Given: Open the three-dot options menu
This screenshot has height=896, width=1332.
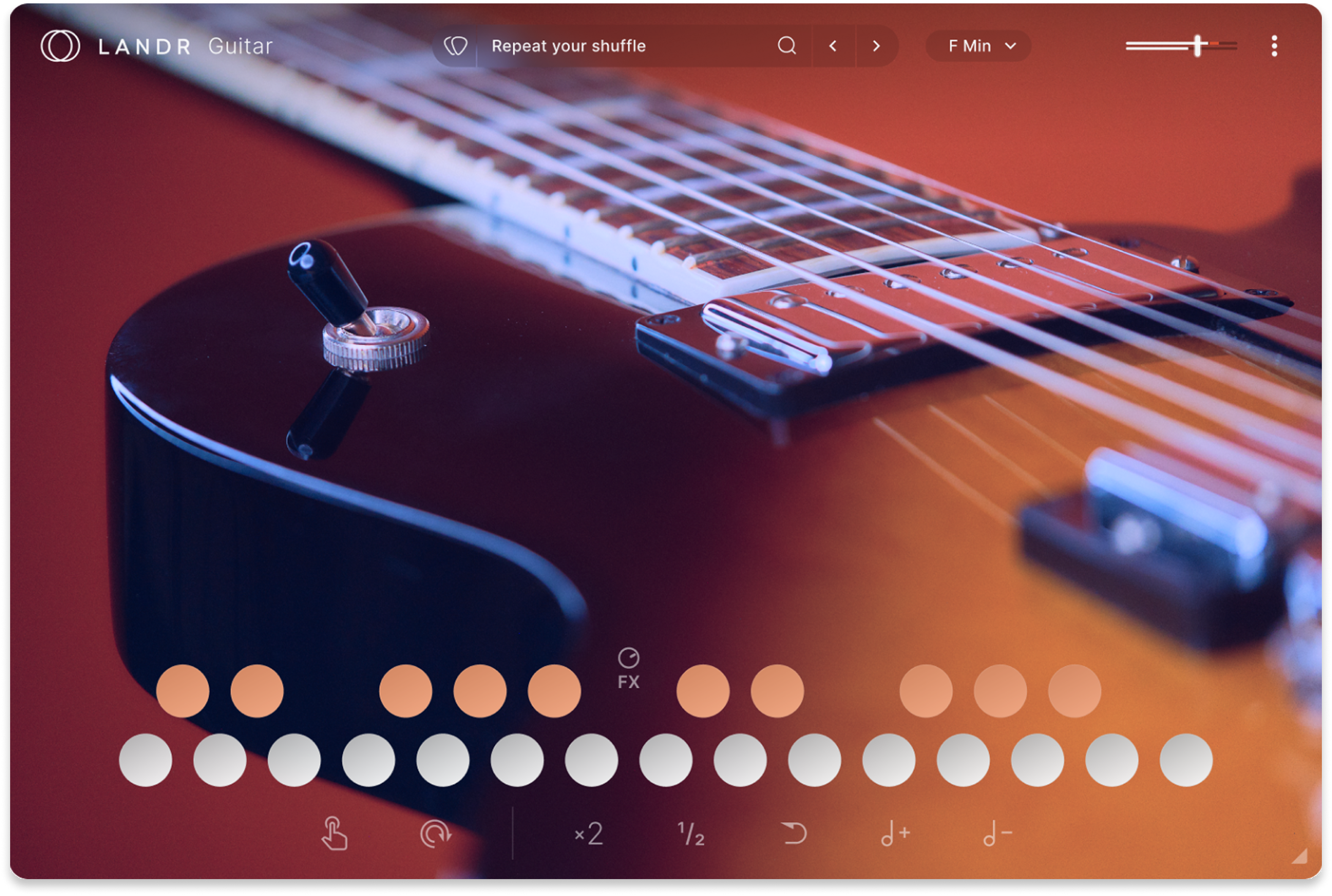Looking at the screenshot, I should click(x=1274, y=46).
